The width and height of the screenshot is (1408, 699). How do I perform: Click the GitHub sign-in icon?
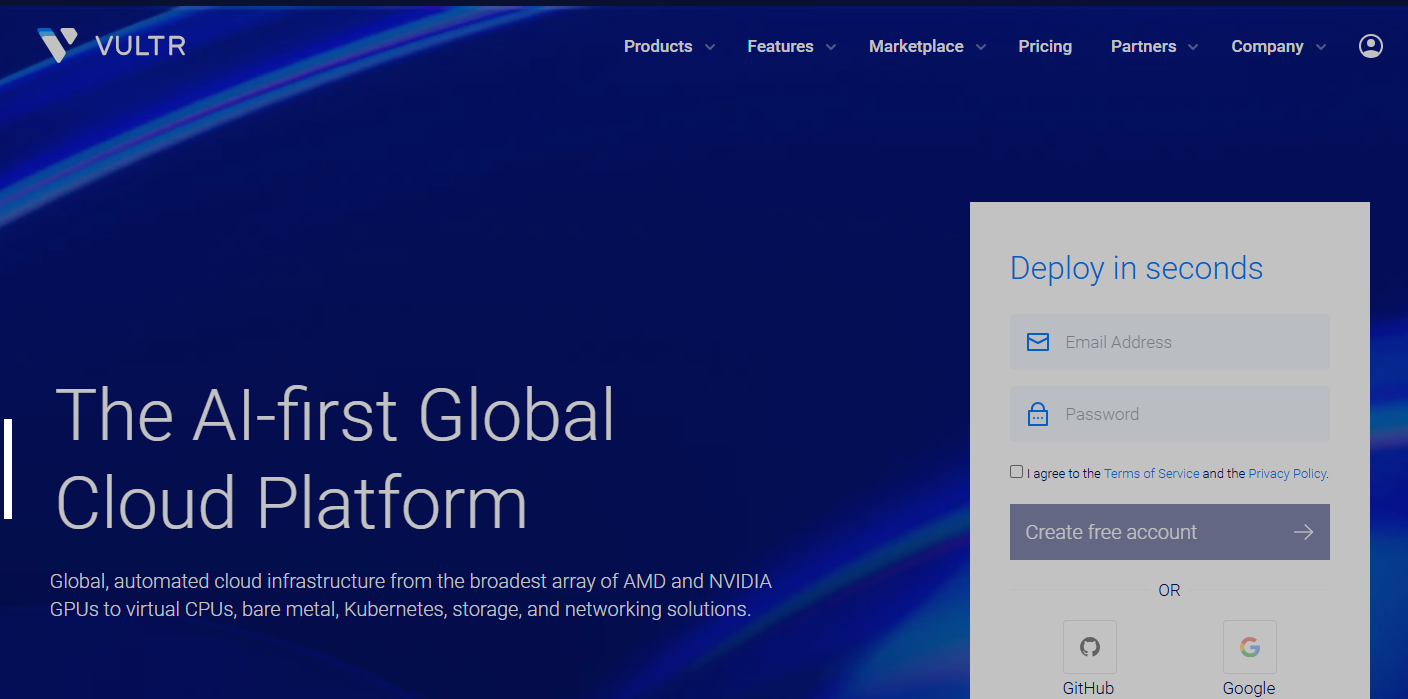(x=1089, y=647)
